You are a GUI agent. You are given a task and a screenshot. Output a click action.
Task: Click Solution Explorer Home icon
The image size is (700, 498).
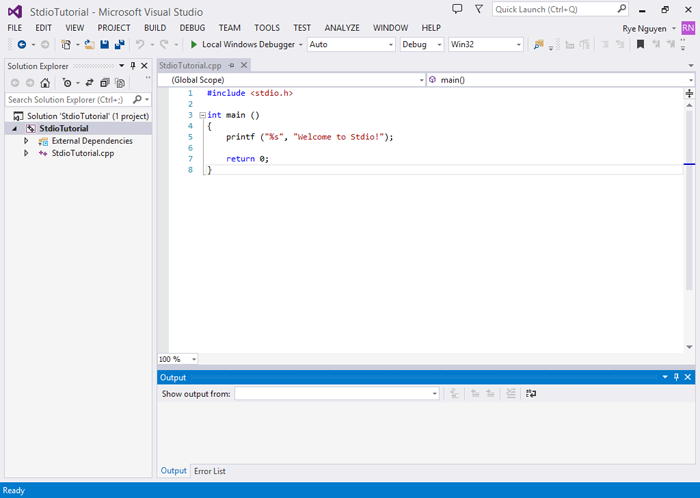tap(45, 83)
